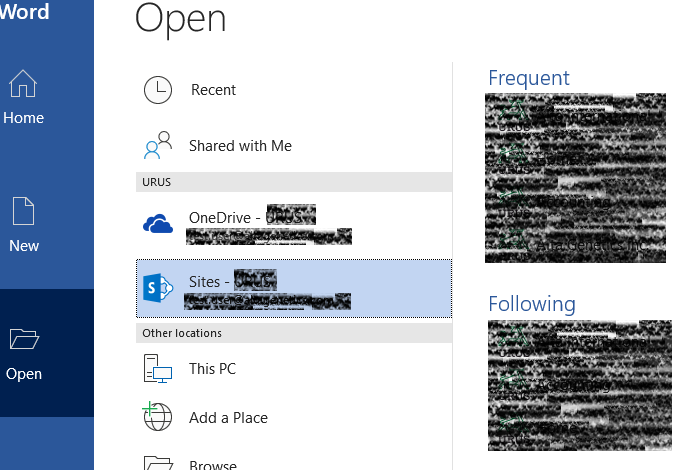Viewport: 687px width, 470px height.
Task: Click the Open folder icon in sidebar
Action: pyautogui.click(x=24, y=339)
